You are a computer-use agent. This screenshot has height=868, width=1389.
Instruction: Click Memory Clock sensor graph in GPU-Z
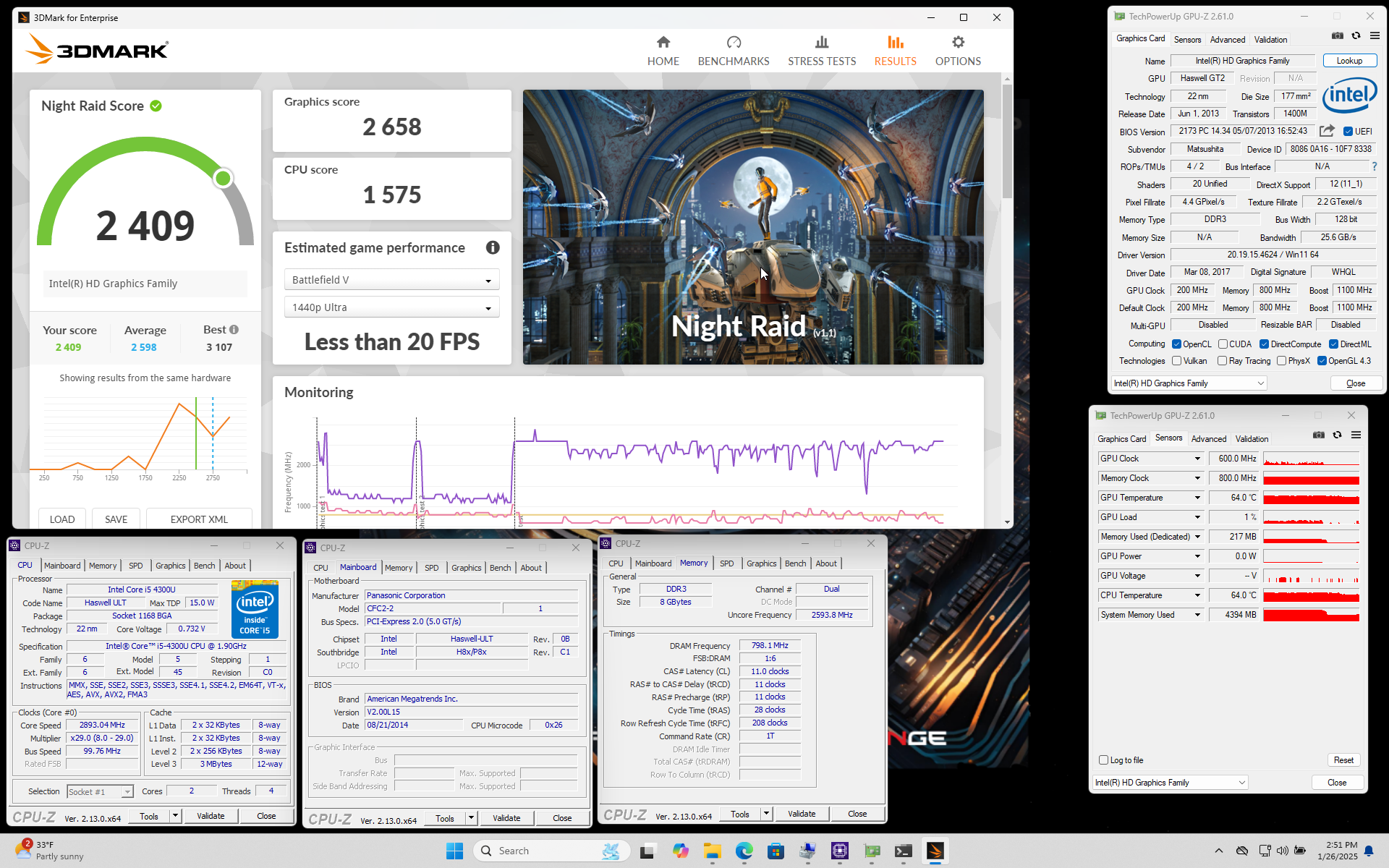point(1311,478)
